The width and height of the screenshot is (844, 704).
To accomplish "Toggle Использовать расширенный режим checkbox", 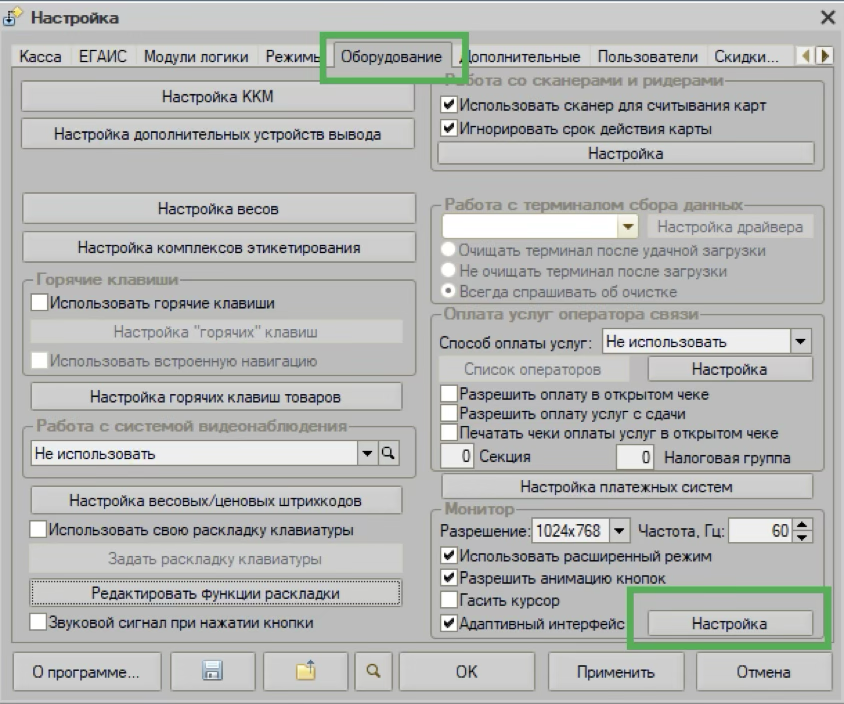I will pyautogui.click(x=448, y=555).
